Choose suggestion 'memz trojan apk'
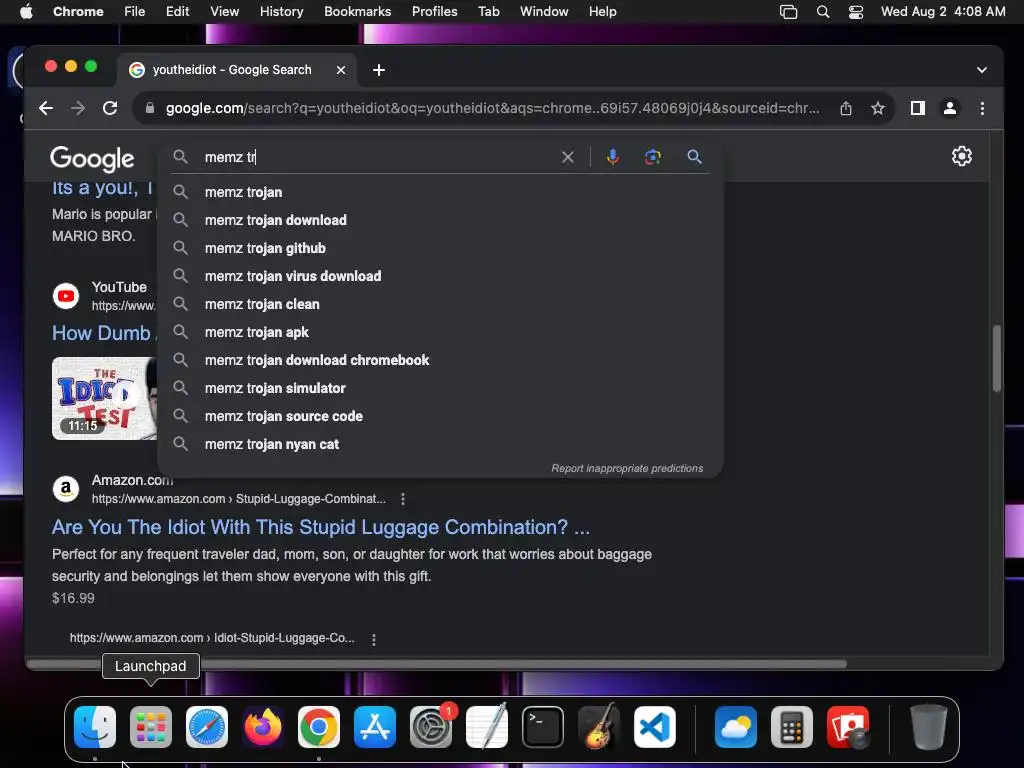Image resolution: width=1024 pixels, height=768 pixels. (x=441, y=332)
